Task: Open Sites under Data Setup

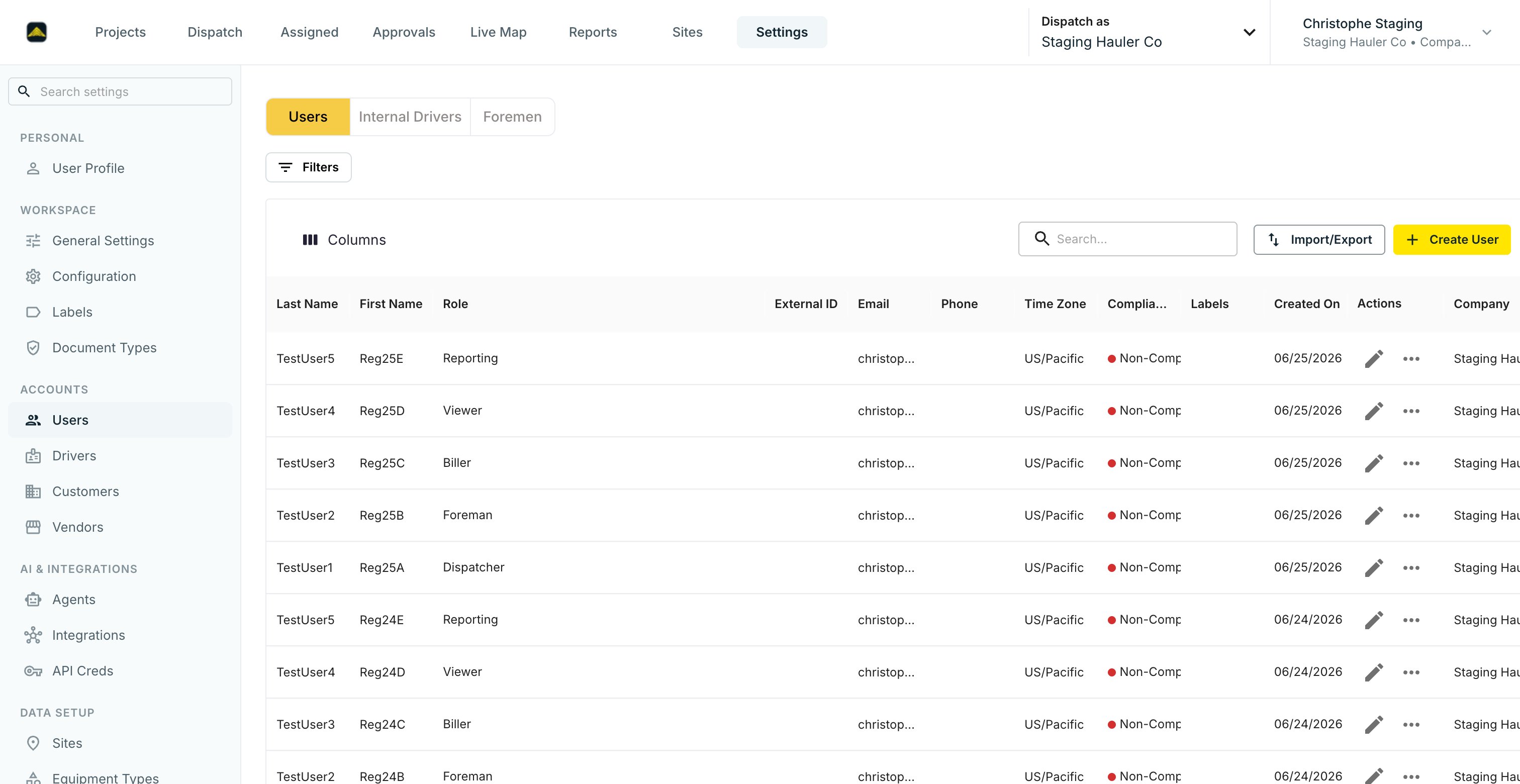Action: pyautogui.click(x=120, y=743)
